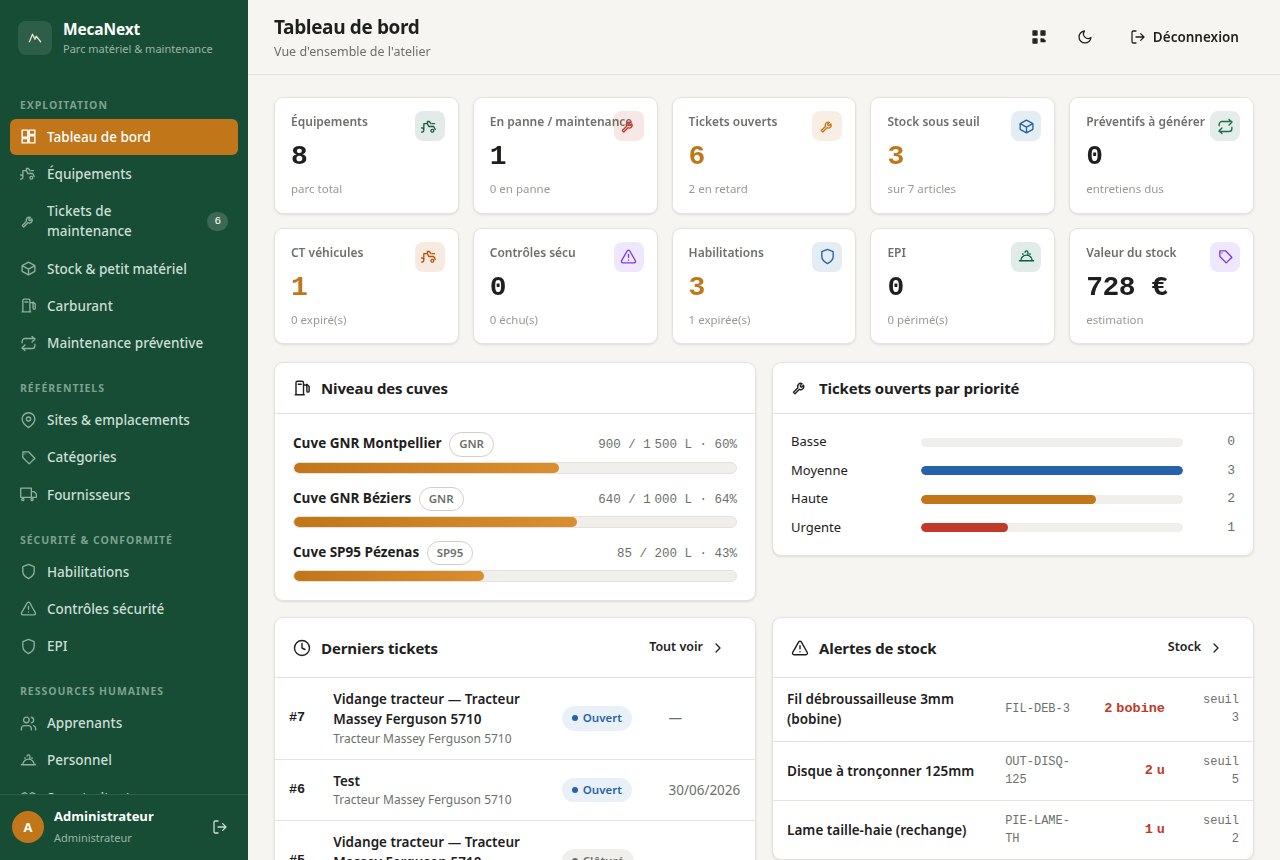Click the sidebar Équipements tractor icon
Screen dimensions: 1280x860
29,174
